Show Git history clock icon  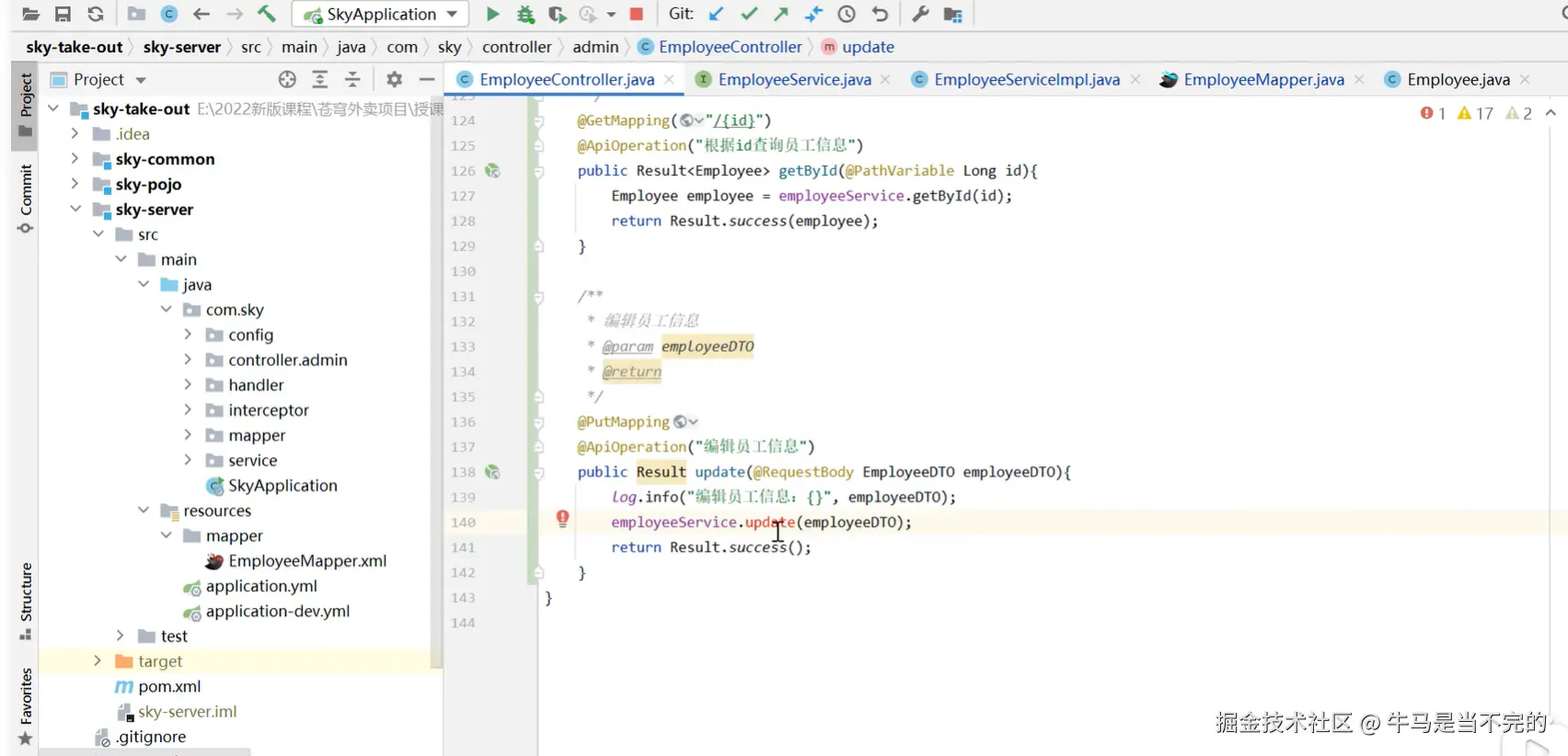pos(847,14)
